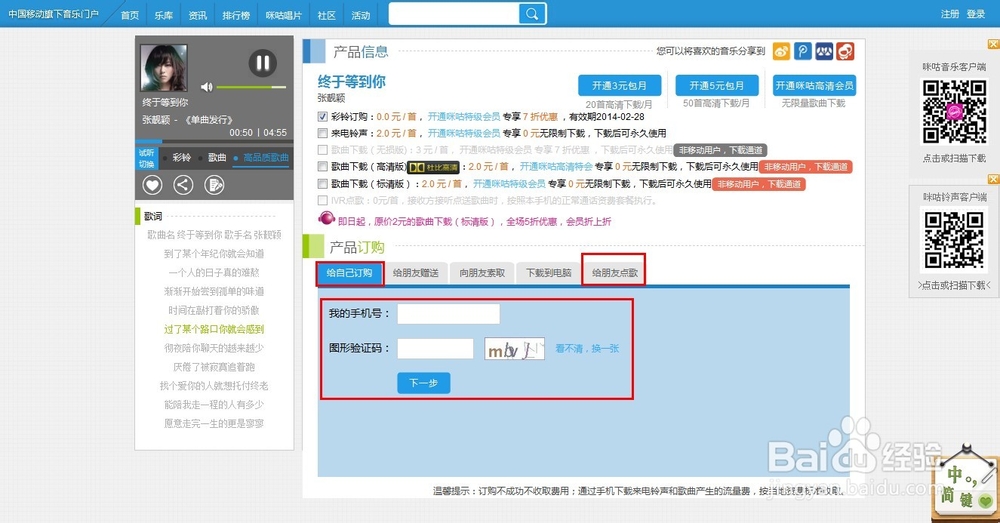1000x523 pixels.
Task: Check the 歌曲下载（高清版）checkbox
Action: pyautogui.click(x=323, y=166)
